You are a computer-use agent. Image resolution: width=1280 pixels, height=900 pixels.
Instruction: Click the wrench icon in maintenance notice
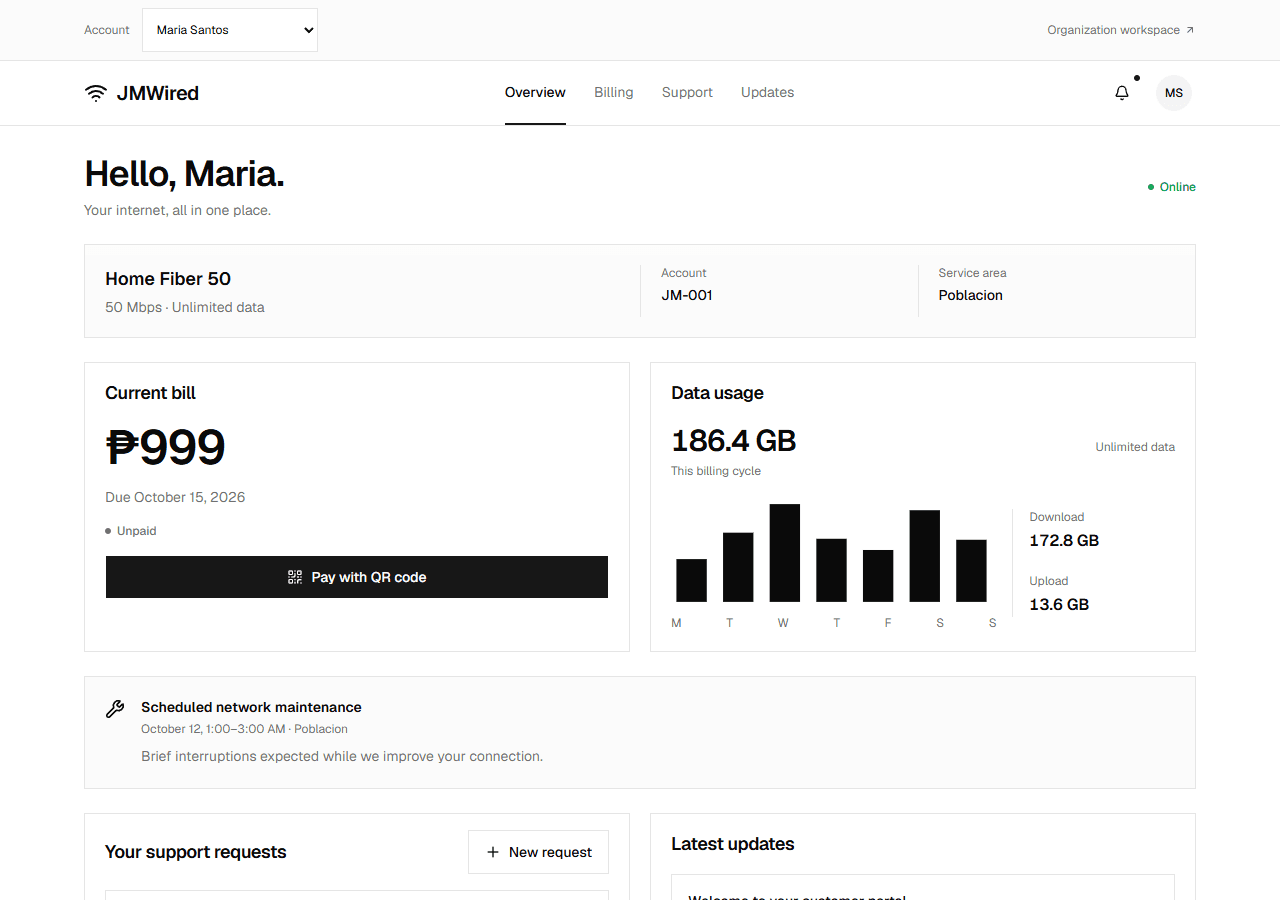point(115,709)
